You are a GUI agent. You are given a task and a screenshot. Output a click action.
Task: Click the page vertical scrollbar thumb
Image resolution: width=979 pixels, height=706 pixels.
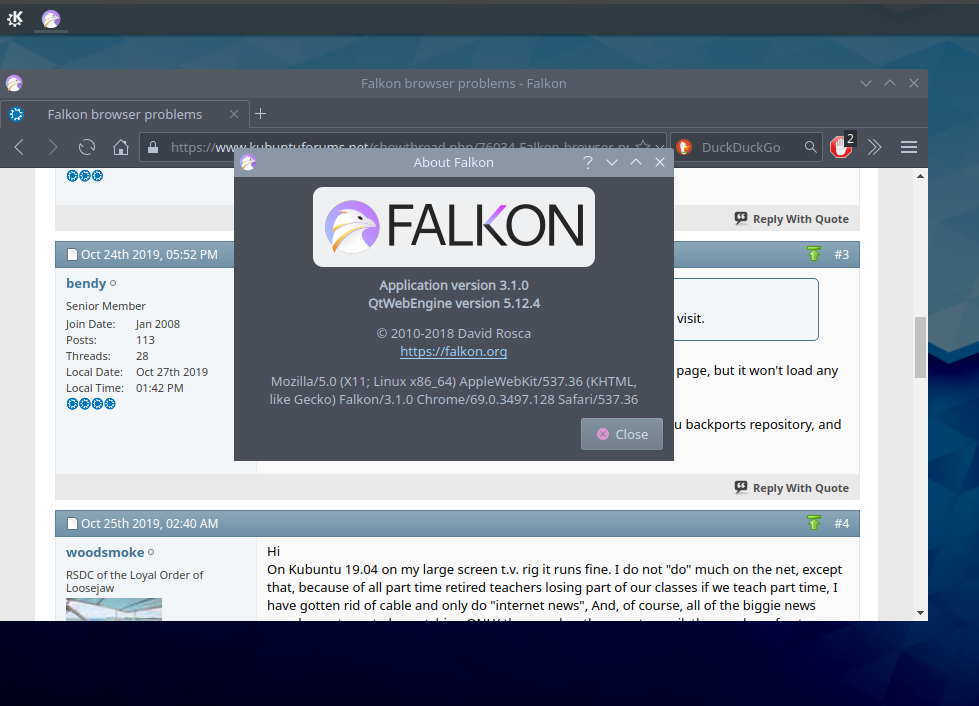coord(919,347)
